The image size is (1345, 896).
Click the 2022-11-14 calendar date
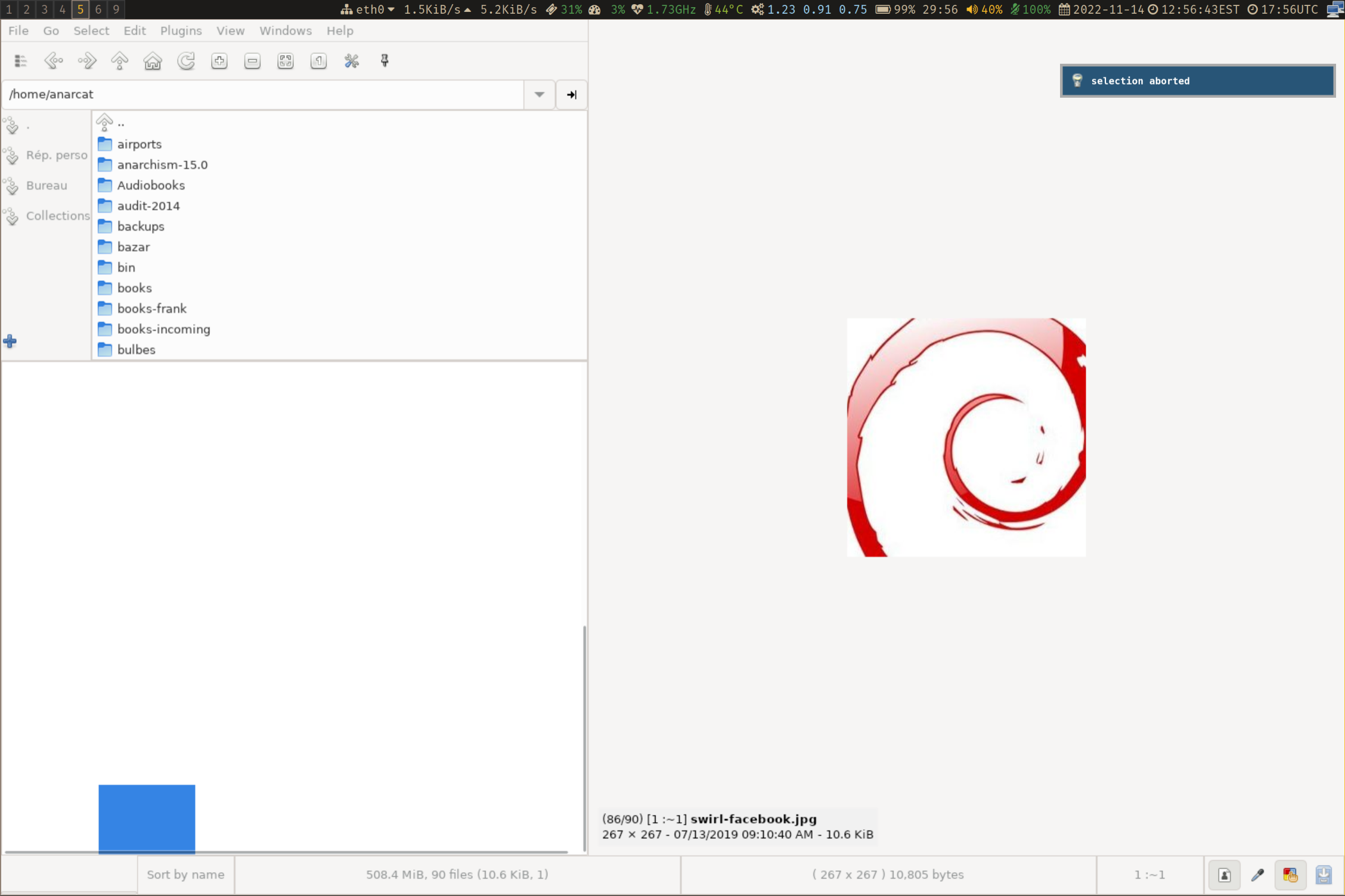1102,10
